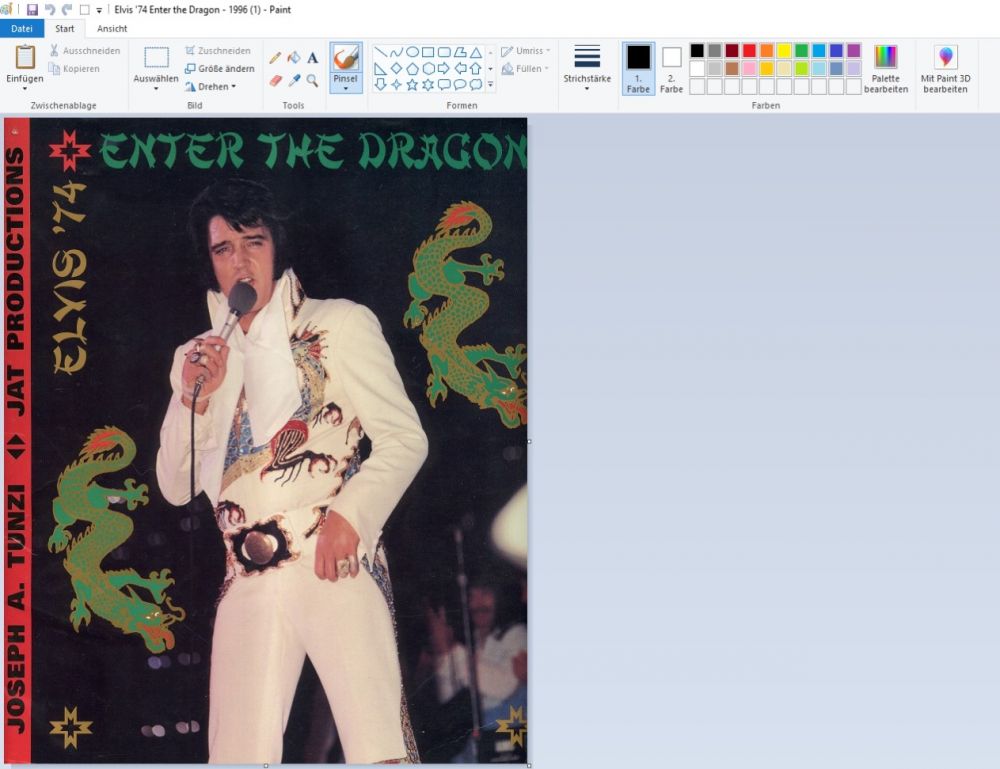Click the Kopieren button
The image size is (1000, 769).
[x=75, y=69]
